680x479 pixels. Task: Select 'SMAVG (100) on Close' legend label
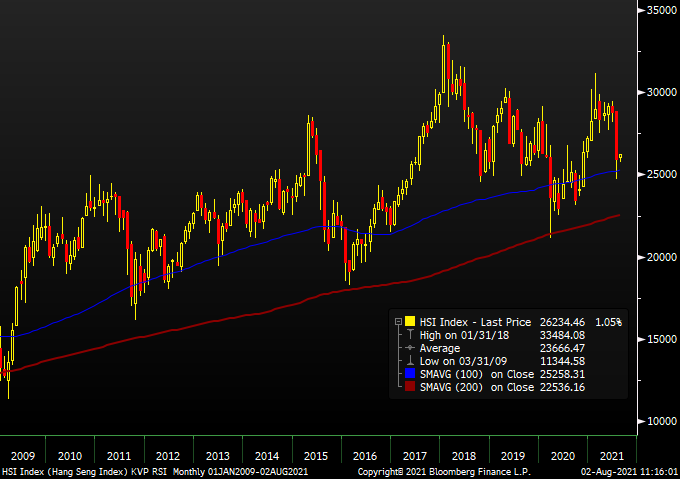coord(477,374)
